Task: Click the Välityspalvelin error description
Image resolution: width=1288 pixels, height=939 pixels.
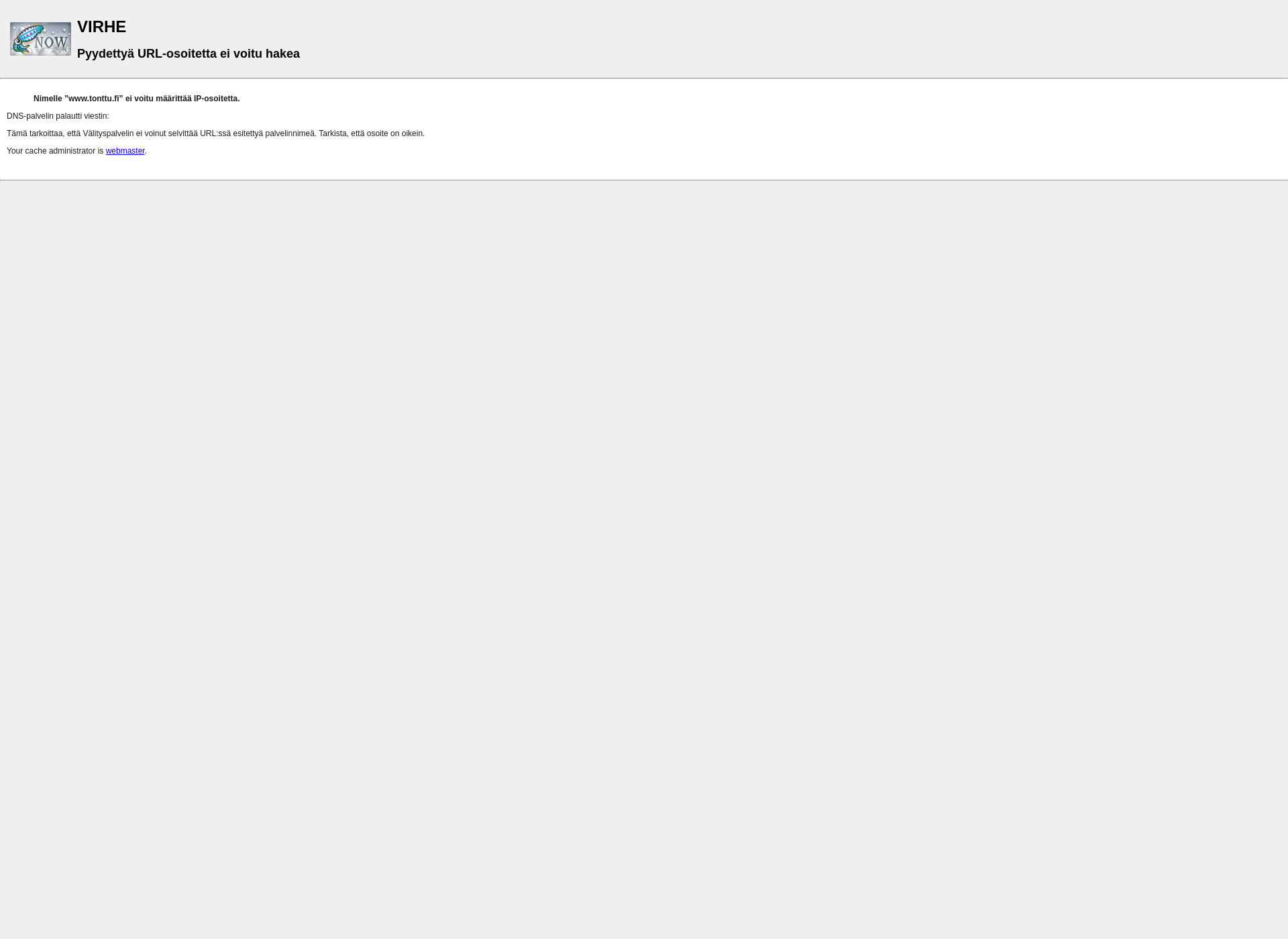Action: (x=215, y=133)
